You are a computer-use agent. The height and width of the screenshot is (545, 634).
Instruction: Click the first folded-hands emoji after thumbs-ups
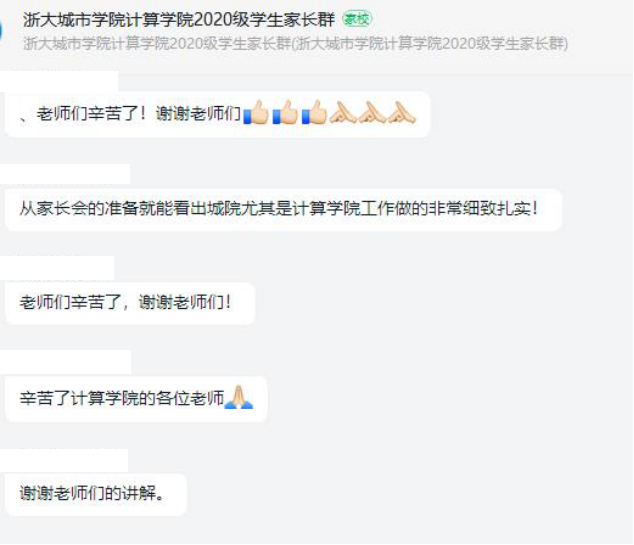click(343, 112)
